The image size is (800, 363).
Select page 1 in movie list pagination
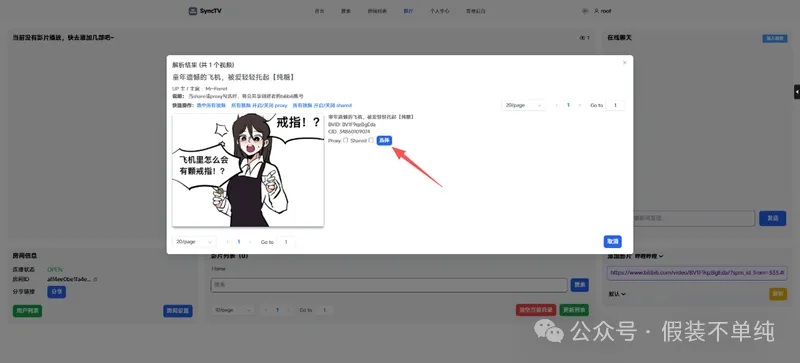(x=277, y=310)
